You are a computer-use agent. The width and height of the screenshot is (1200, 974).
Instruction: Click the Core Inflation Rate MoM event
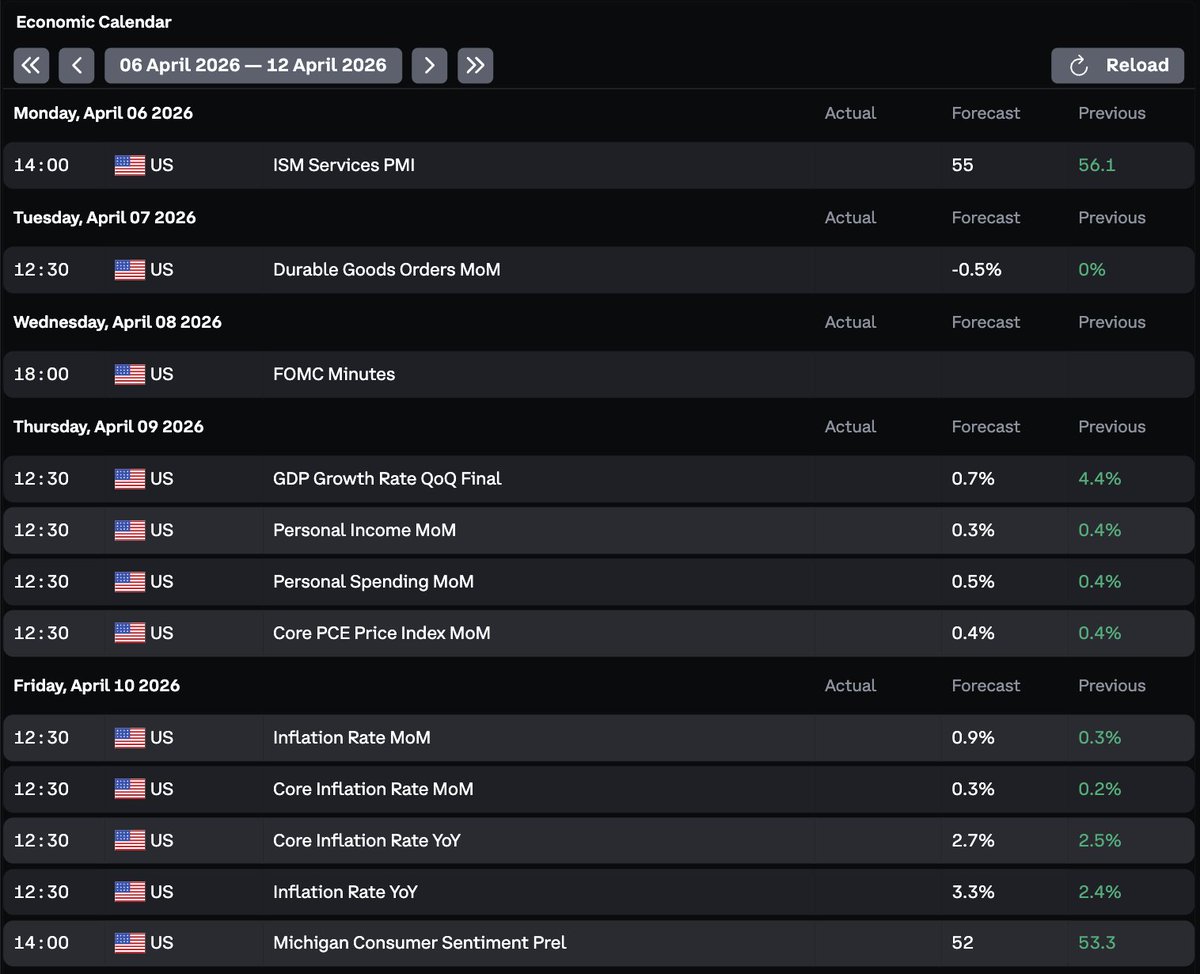pos(373,789)
